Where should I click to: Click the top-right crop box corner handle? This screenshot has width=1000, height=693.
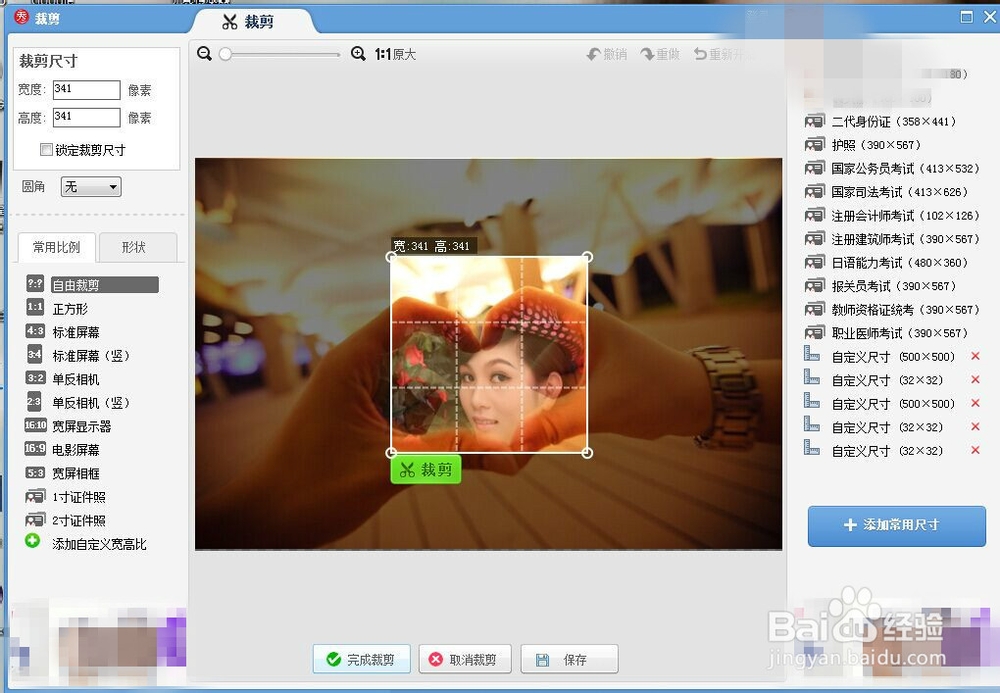pyautogui.click(x=587, y=257)
